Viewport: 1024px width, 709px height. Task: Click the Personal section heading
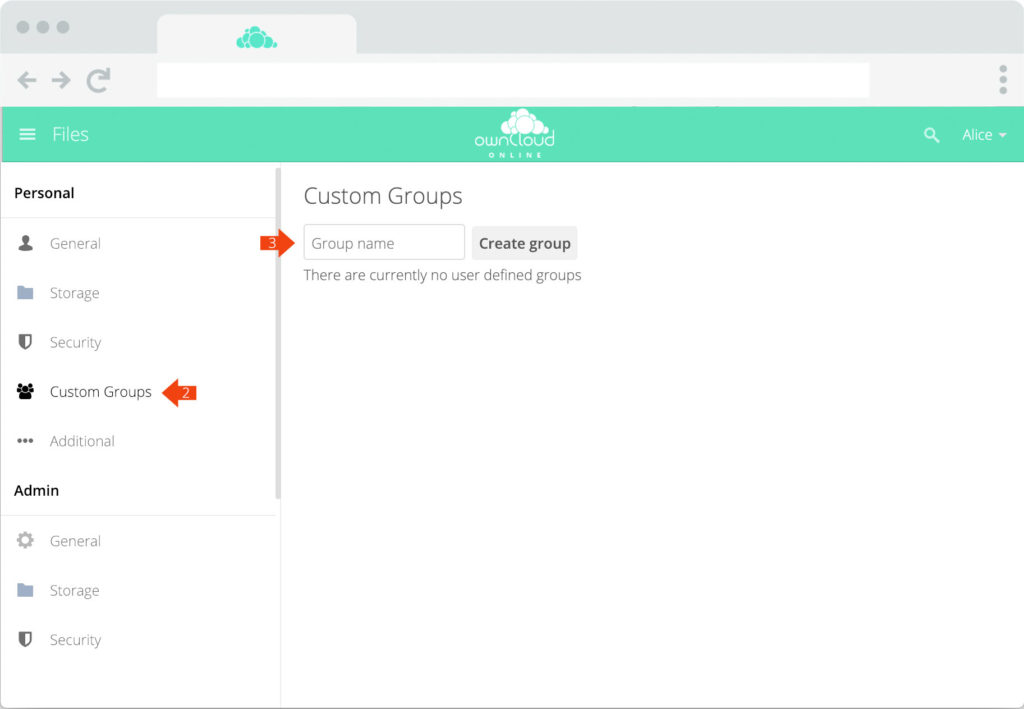click(x=44, y=193)
